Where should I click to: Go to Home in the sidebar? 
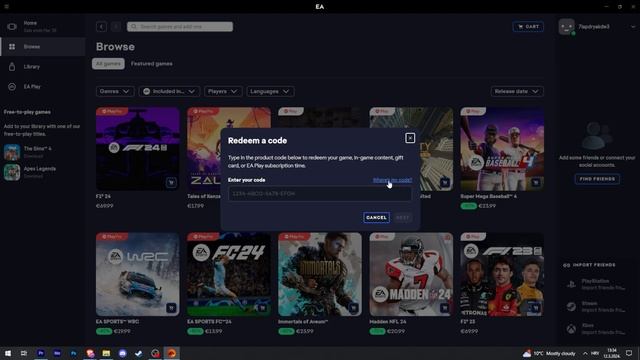[42, 27]
